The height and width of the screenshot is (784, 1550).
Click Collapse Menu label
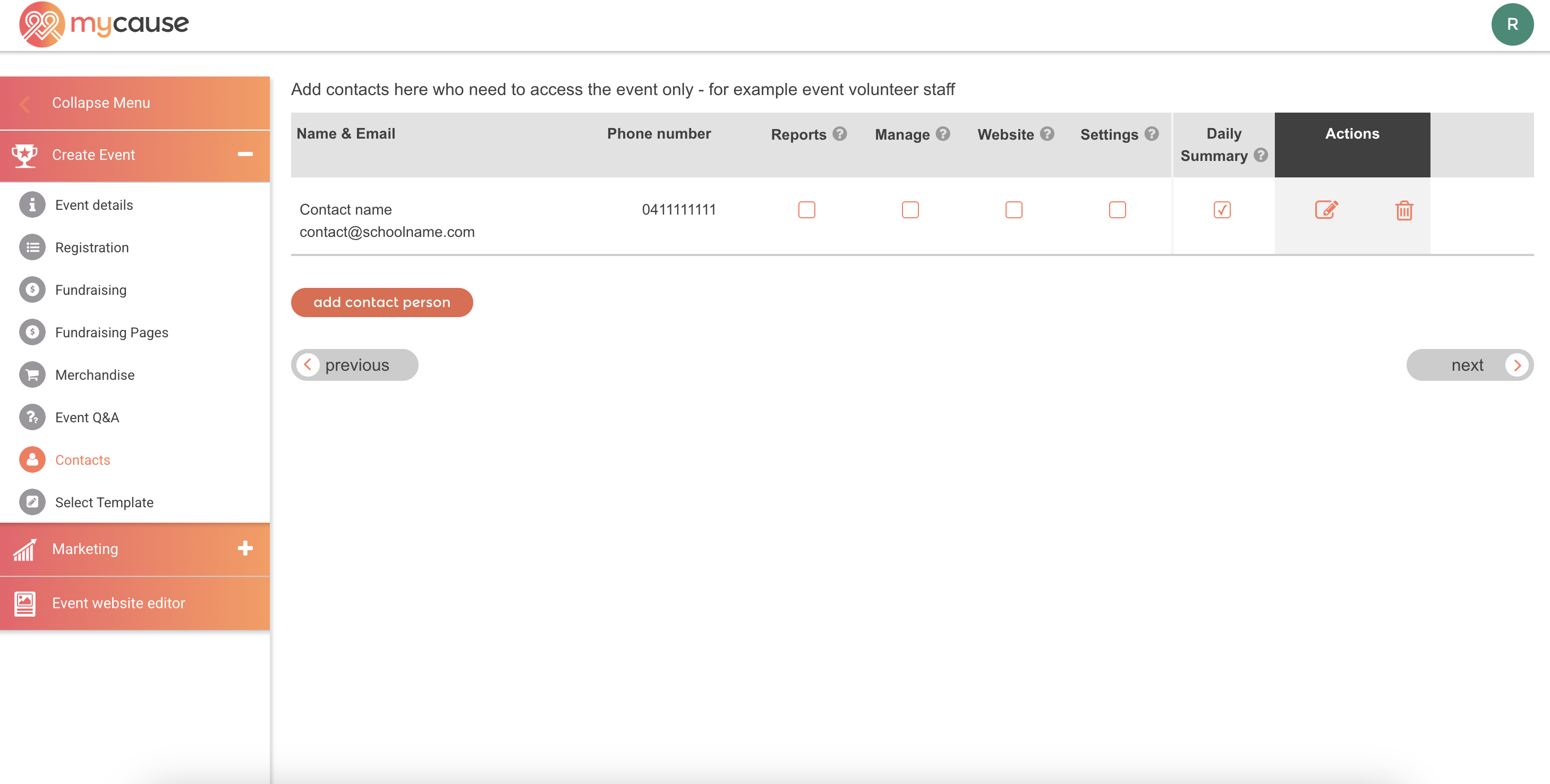[101, 103]
